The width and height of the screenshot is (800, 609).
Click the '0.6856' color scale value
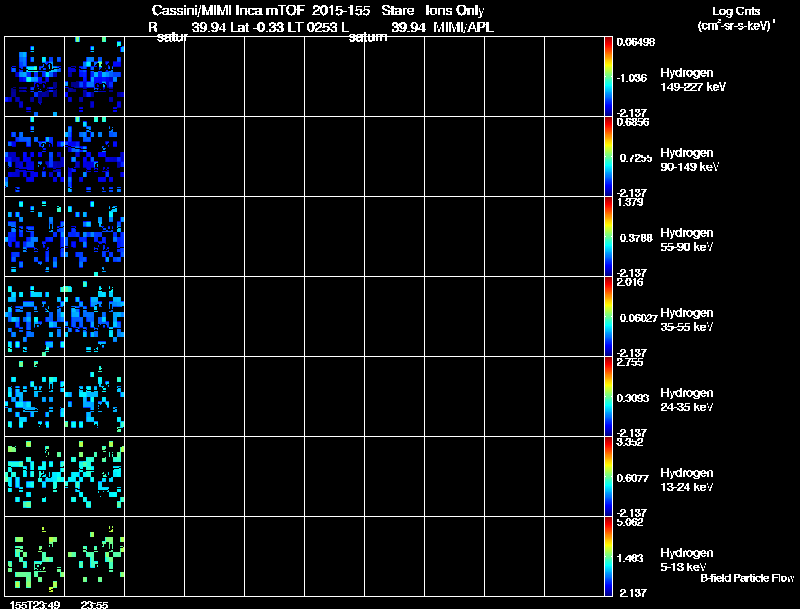633,122
